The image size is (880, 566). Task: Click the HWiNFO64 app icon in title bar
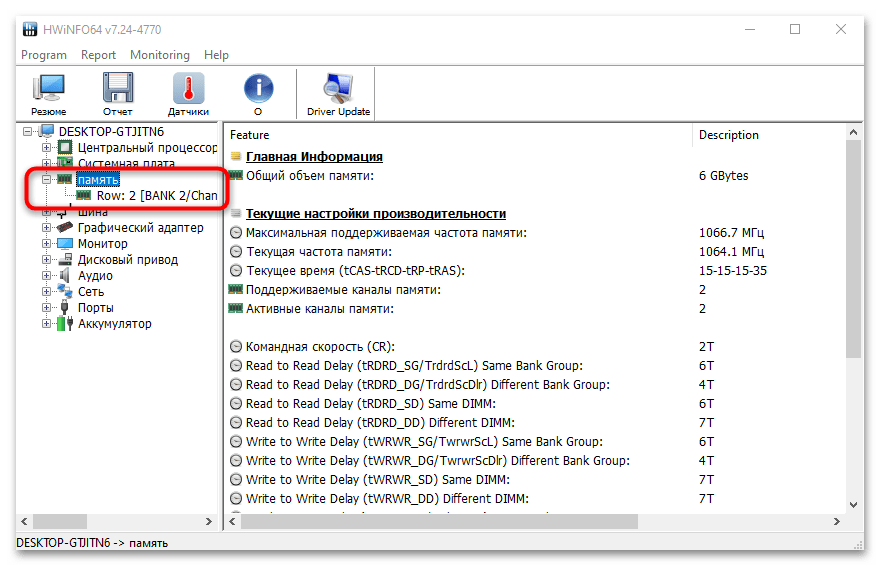[30, 29]
